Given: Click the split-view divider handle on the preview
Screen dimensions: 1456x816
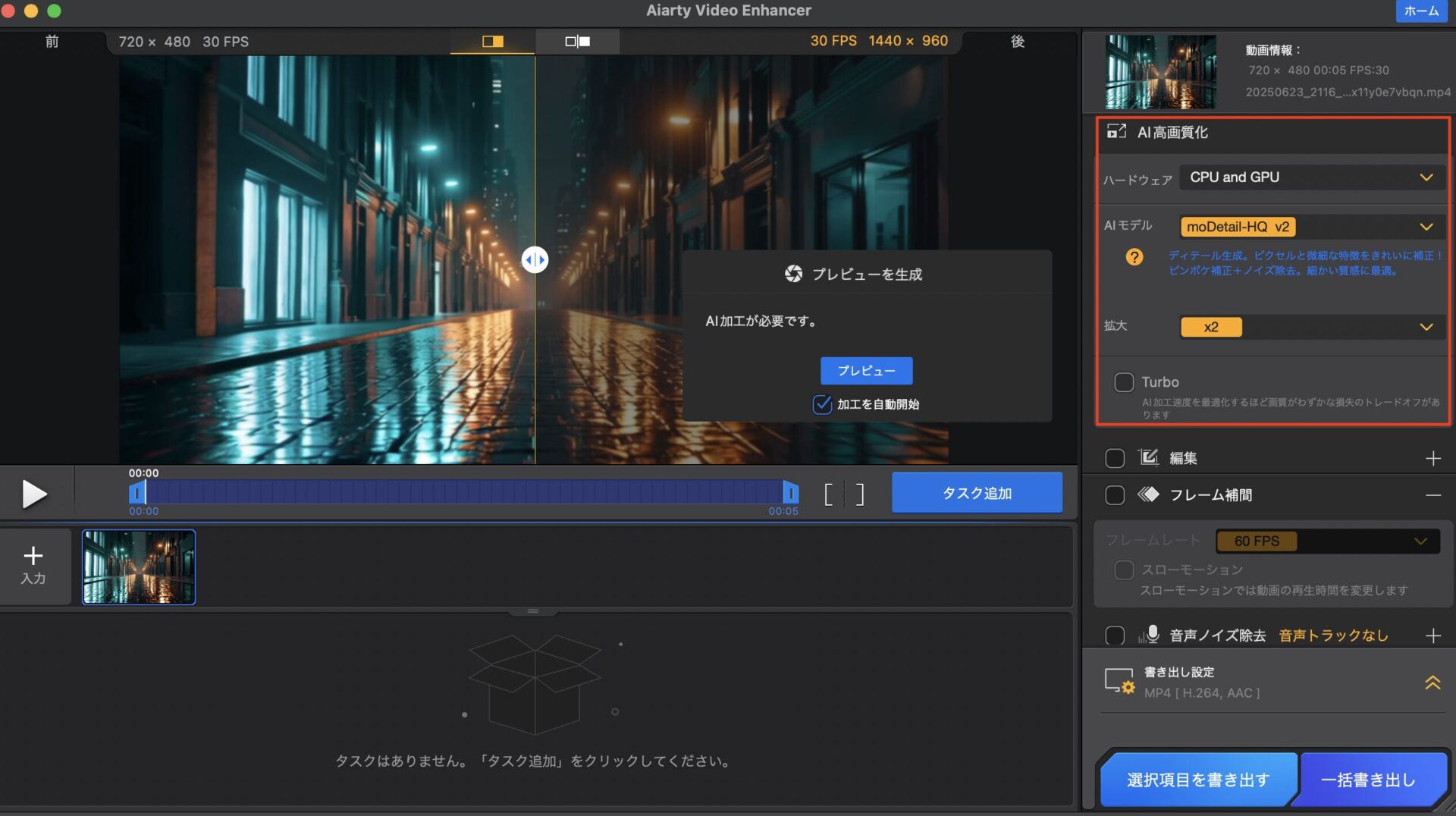Looking at the screenshot, I should (535, 260).
